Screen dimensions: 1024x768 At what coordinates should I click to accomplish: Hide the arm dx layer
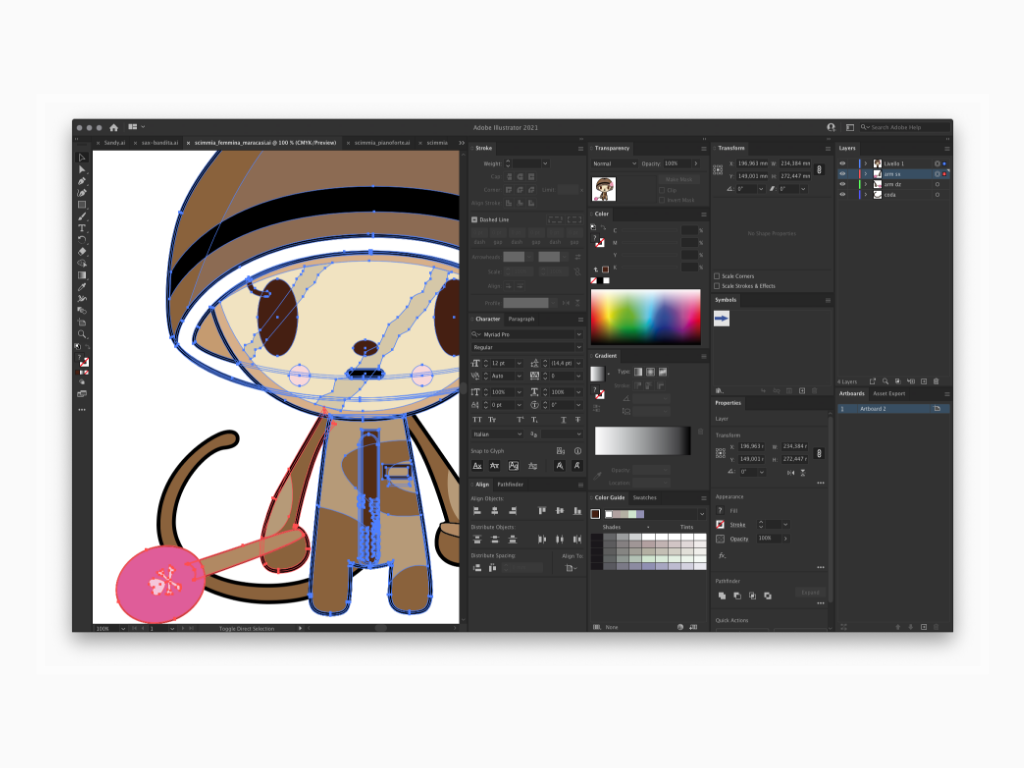coord(842,184)
